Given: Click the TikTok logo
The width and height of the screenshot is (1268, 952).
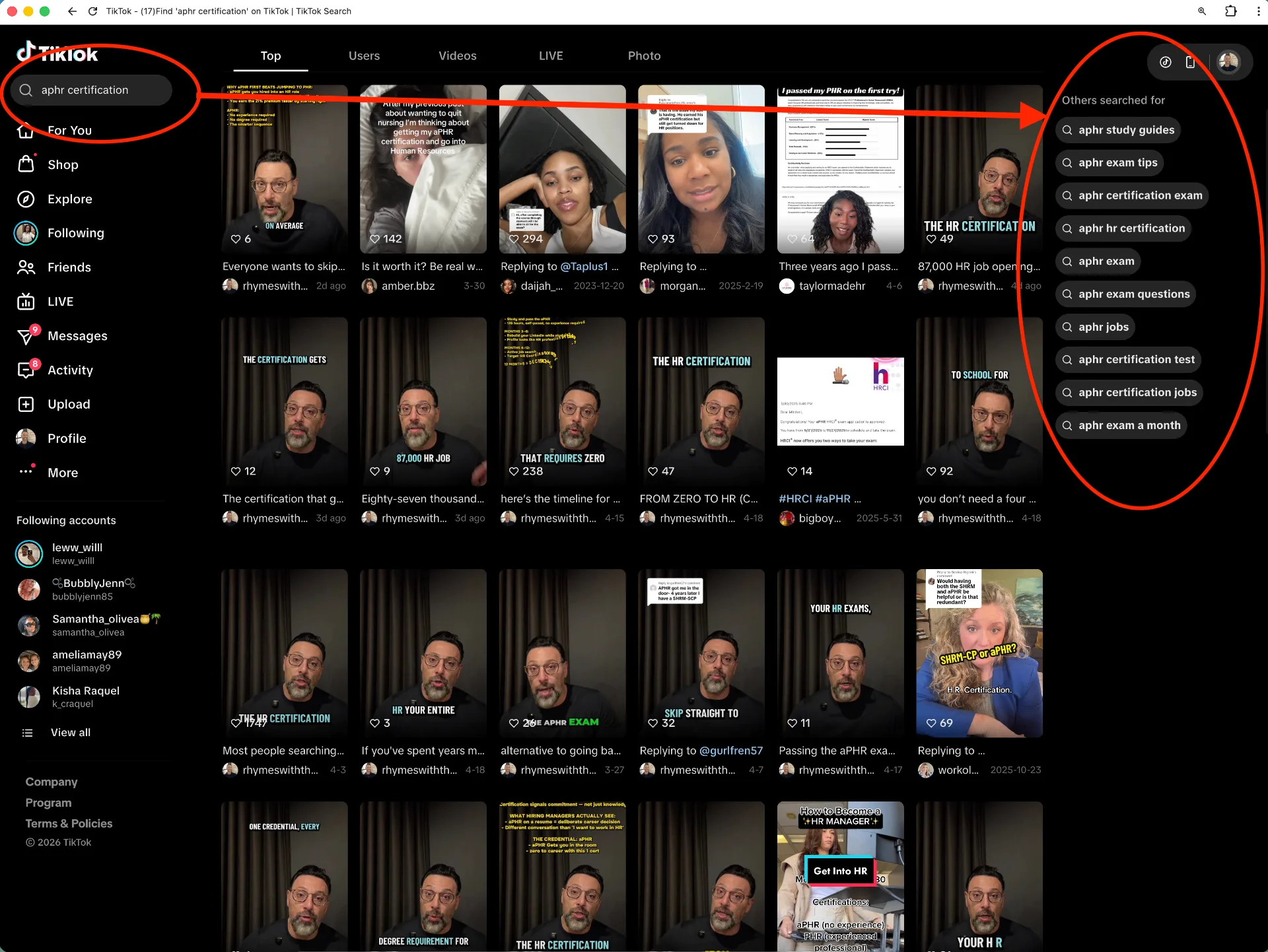Looking at the screenshot, I should coord(57,53).
